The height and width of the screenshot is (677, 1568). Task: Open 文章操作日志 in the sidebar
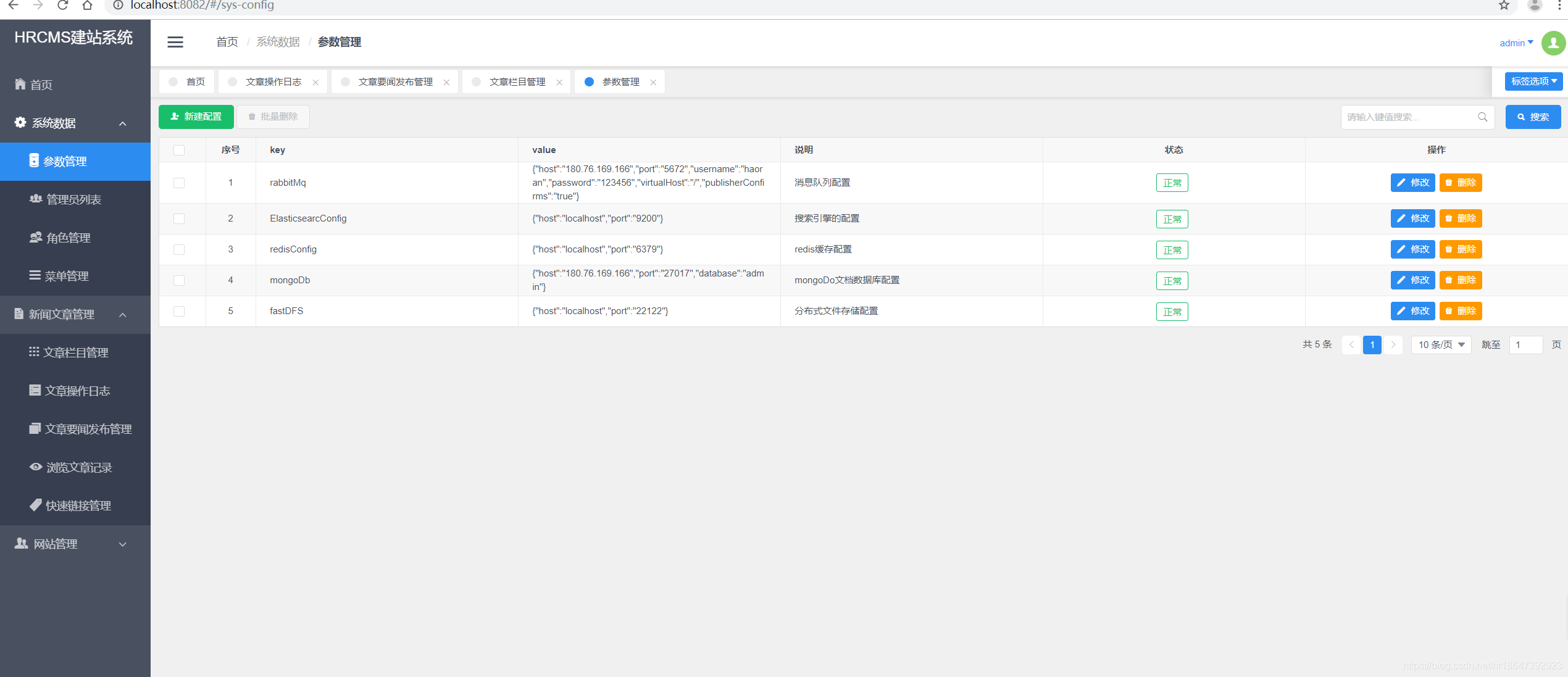75,391
